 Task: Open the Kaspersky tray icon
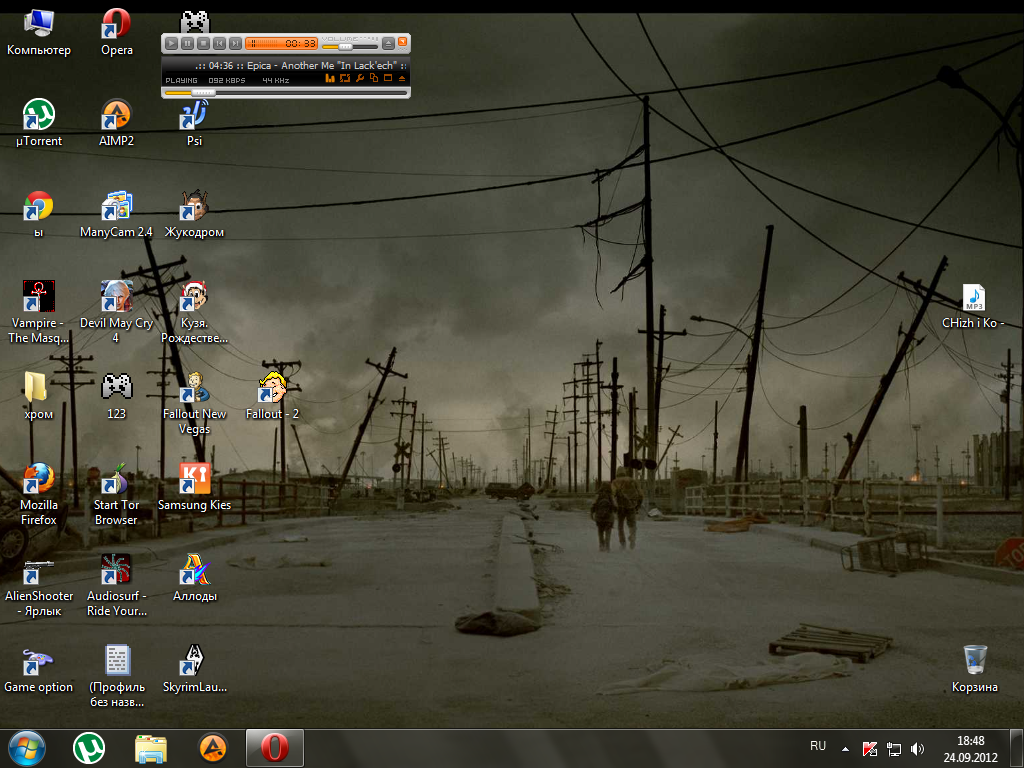click(x=870, y=749)
